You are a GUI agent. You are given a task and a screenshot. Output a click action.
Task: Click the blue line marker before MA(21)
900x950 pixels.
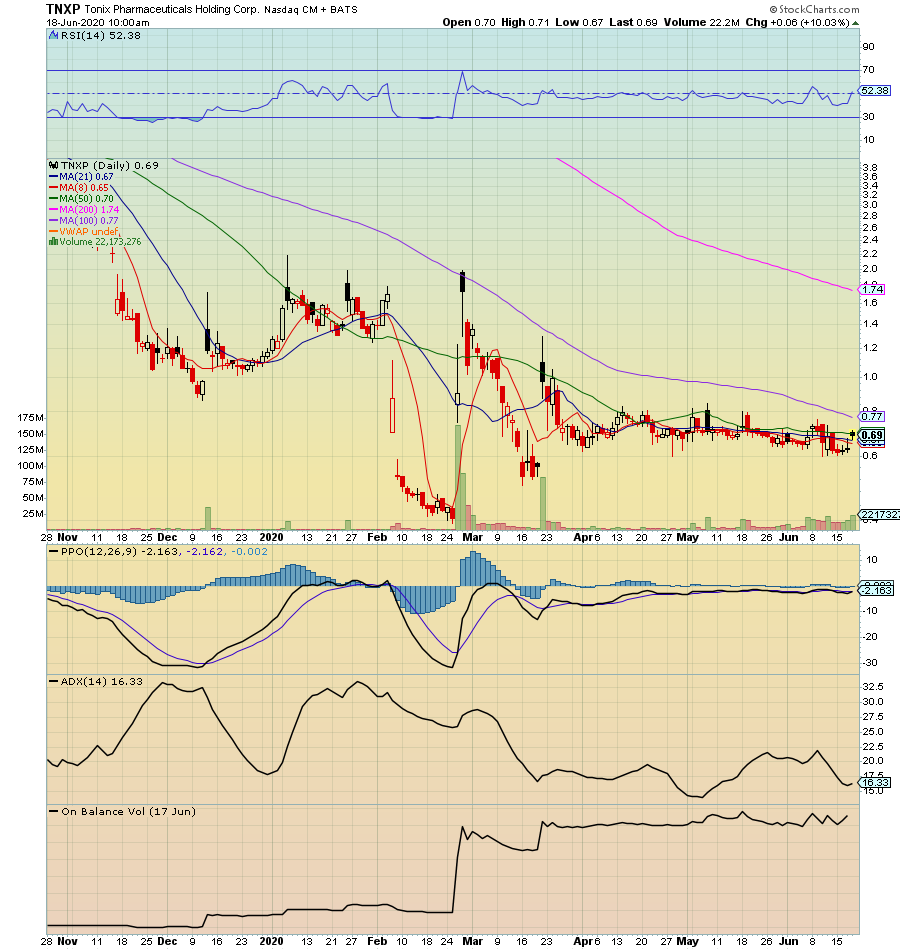(54, 176)
